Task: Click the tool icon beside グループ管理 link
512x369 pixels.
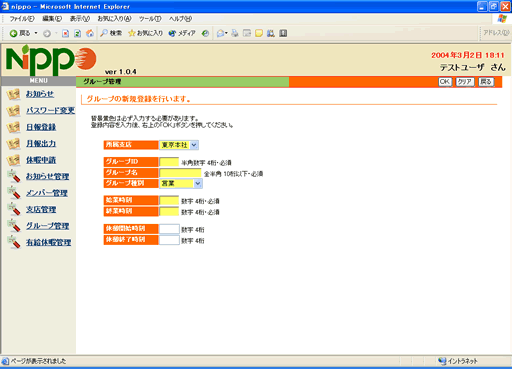Action: pos(14,226)
